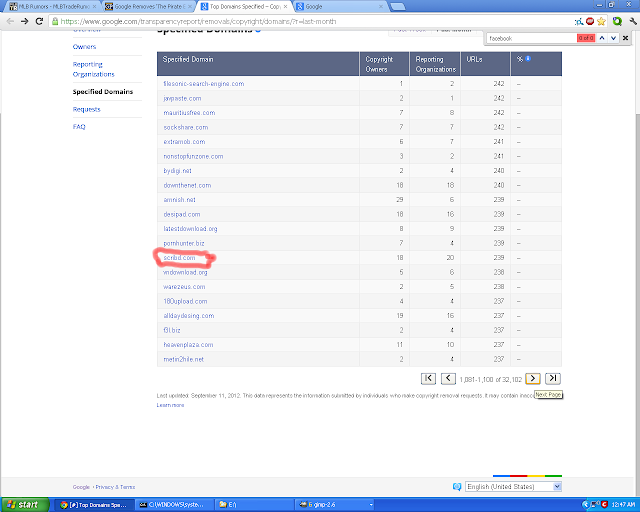Click the green magnifier extension icon
Image resolution: width=640 pixels, height=512 pixels.
click(617, 21)
